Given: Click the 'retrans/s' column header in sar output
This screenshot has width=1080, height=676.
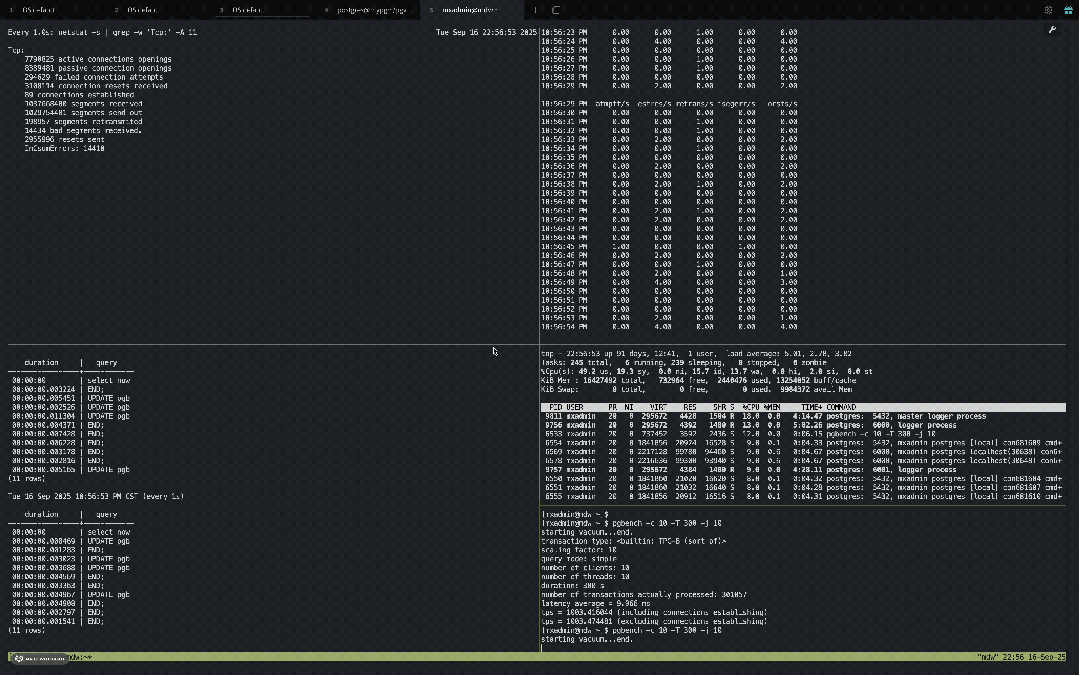Looking at the screenshot, I should pyautogui.click(x=694, y=104).
